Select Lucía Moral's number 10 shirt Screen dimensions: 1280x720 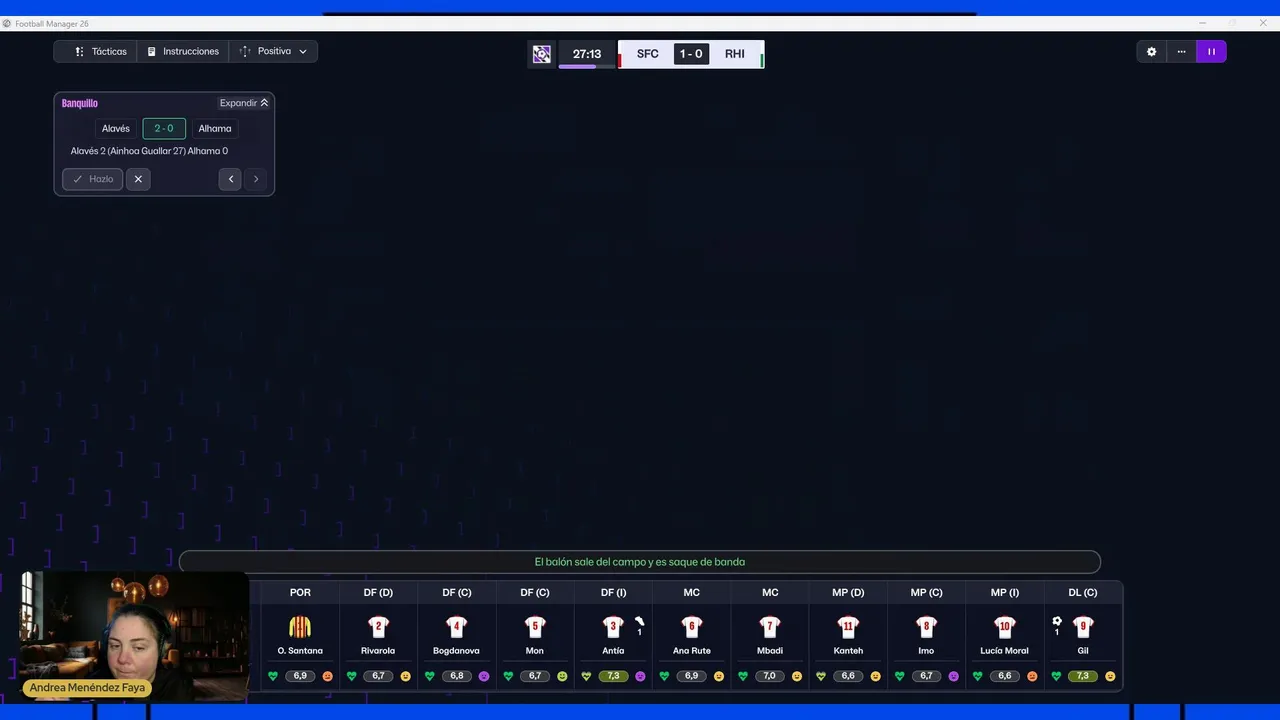pos(1004,627)
